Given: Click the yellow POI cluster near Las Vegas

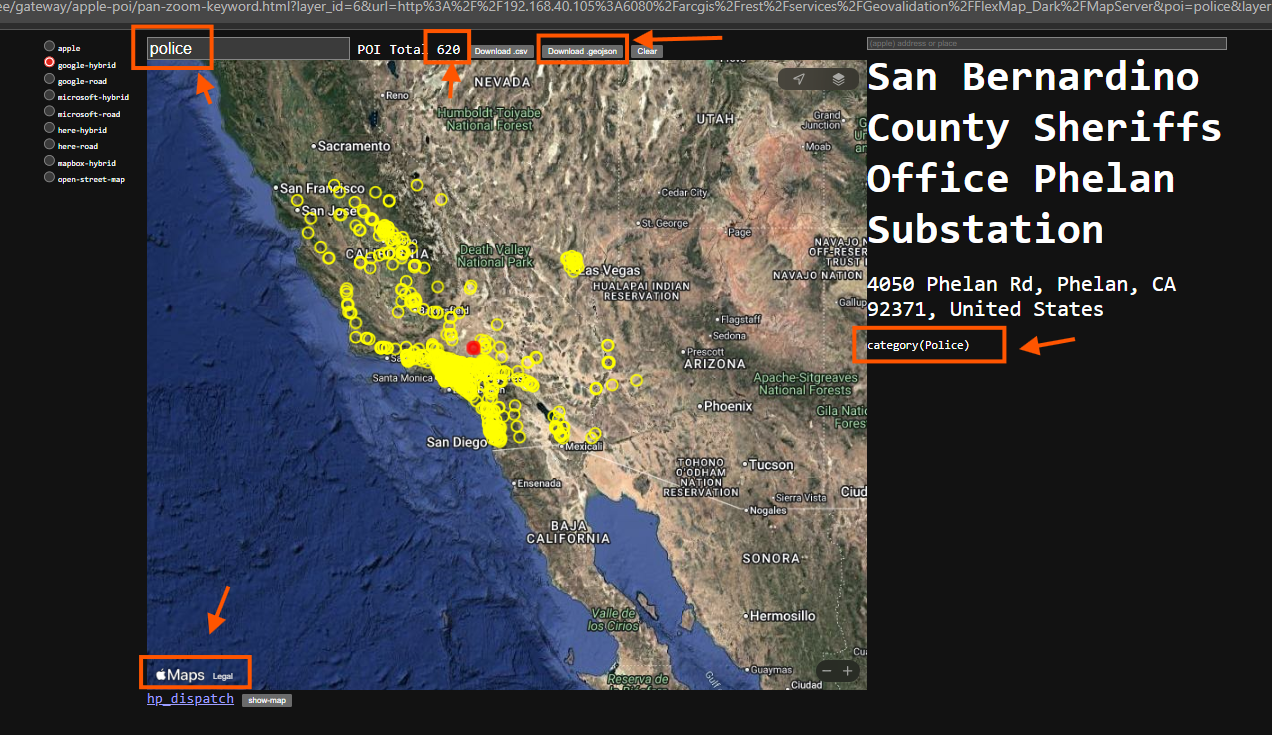Looking at the screenshot, I should coord(573,263).
